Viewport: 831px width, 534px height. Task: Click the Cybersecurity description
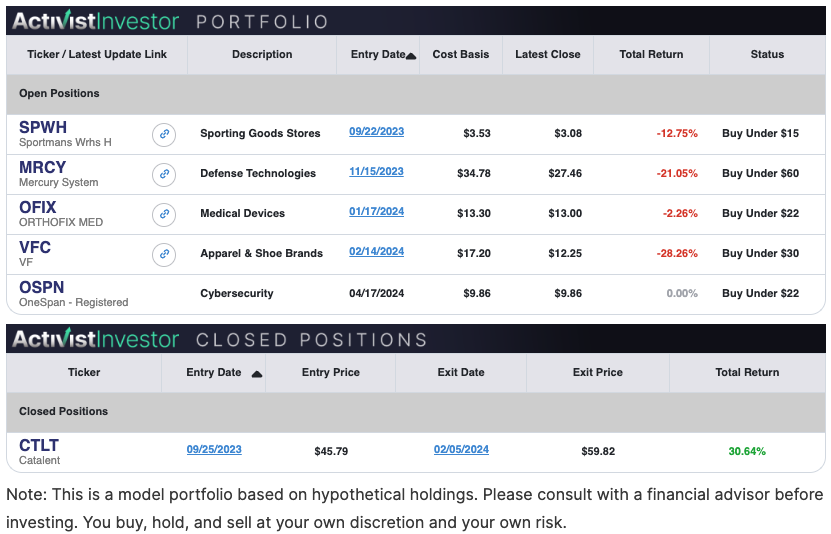point(237,293)
